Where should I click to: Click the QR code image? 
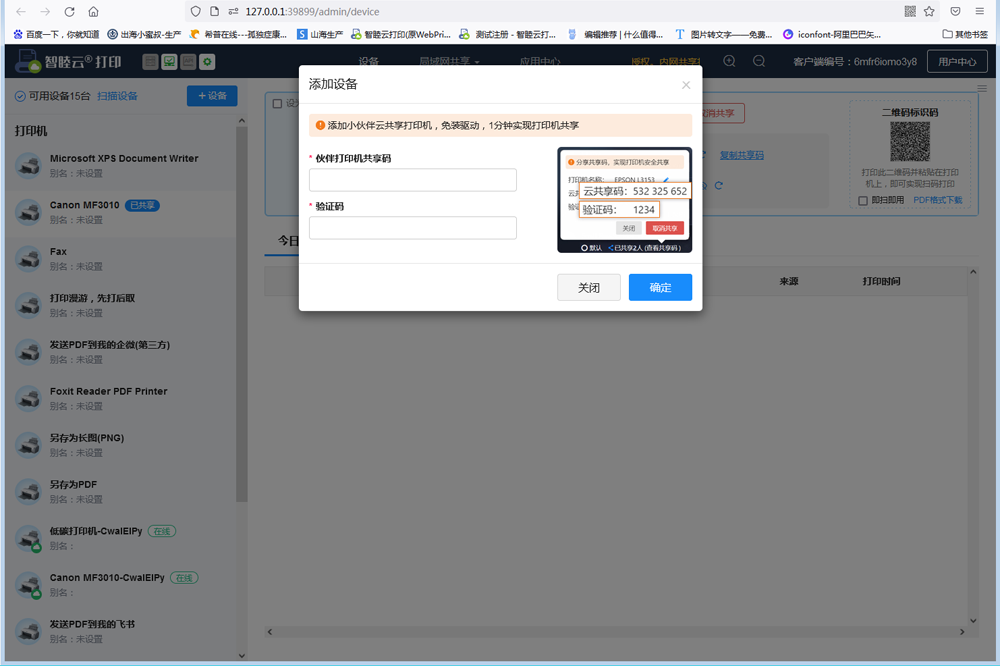910,143
